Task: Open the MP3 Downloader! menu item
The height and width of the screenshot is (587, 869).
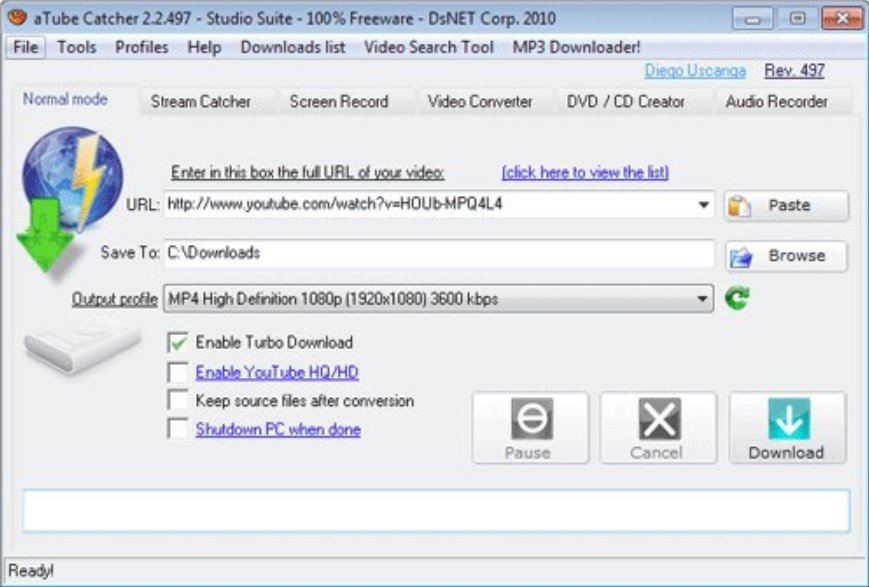Action: pos(576,47)
